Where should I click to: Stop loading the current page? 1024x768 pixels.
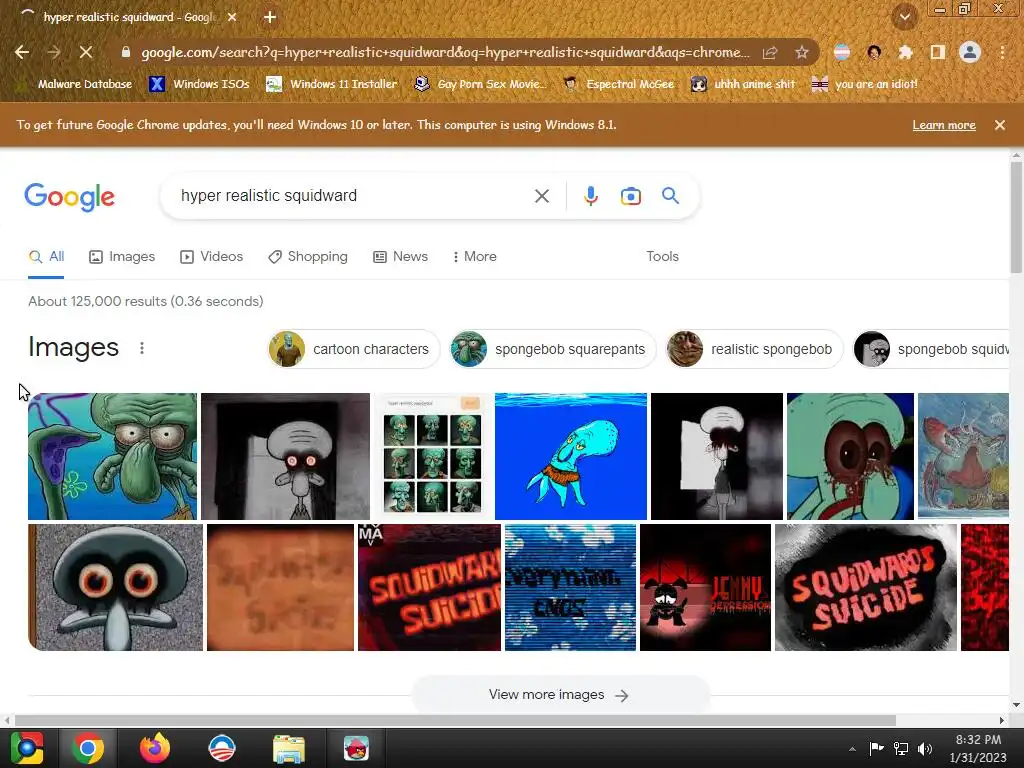click(x=86, y=52)
